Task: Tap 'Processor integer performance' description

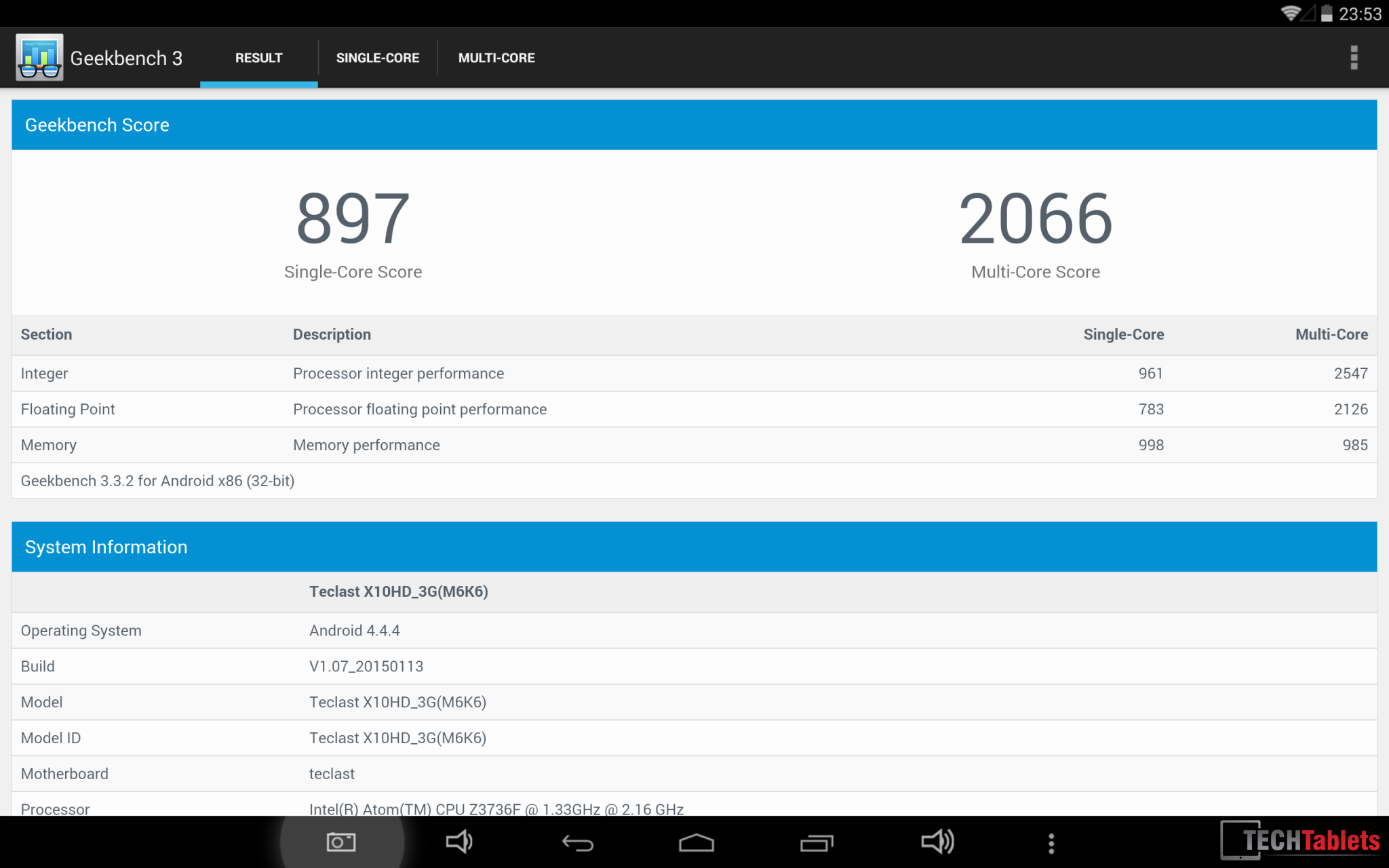Action: (x=398, y=374)
